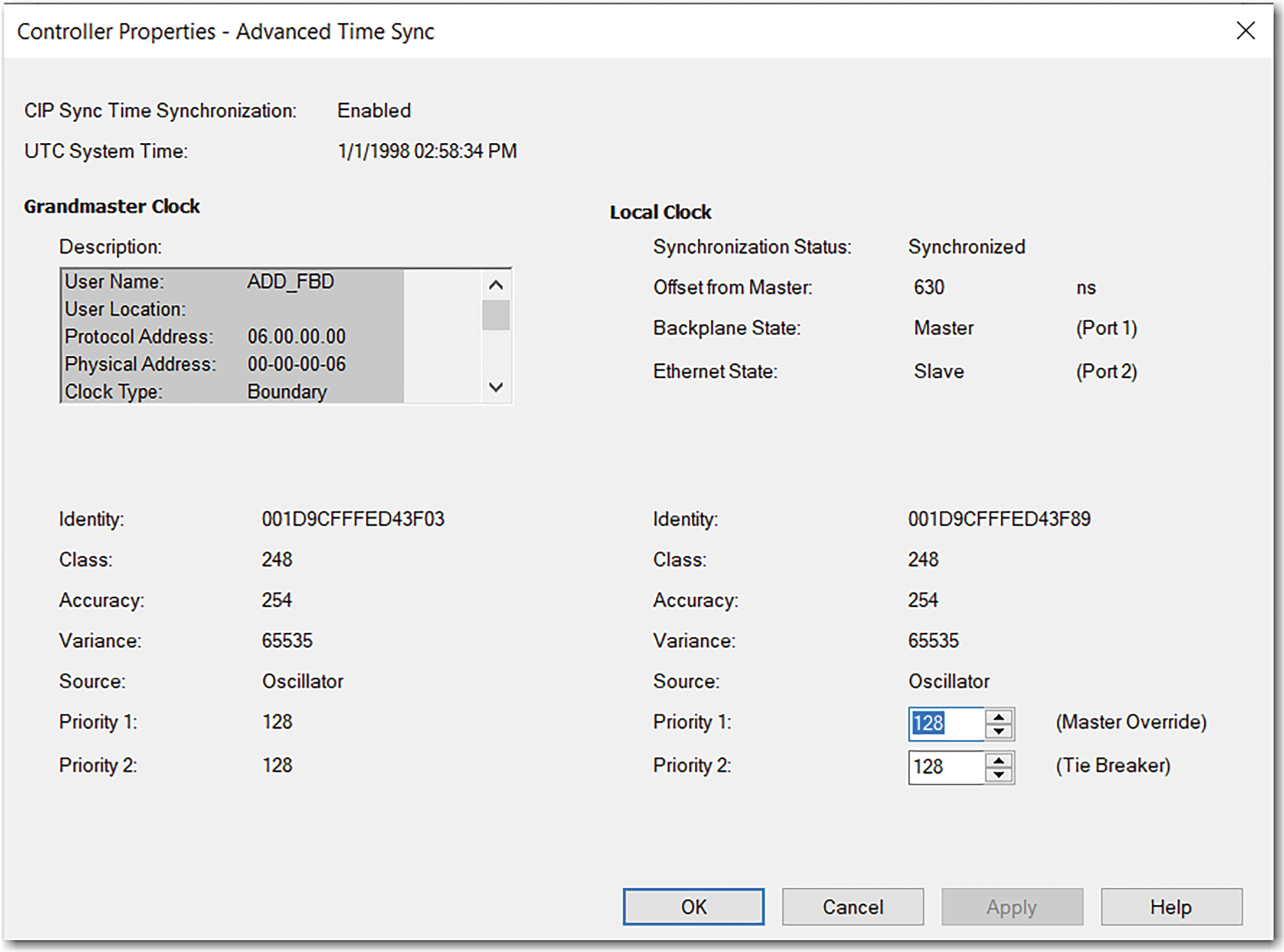The height and width of the screenshot is (952, 1284).
Task: Click the Cancel button
Action: 852,907
